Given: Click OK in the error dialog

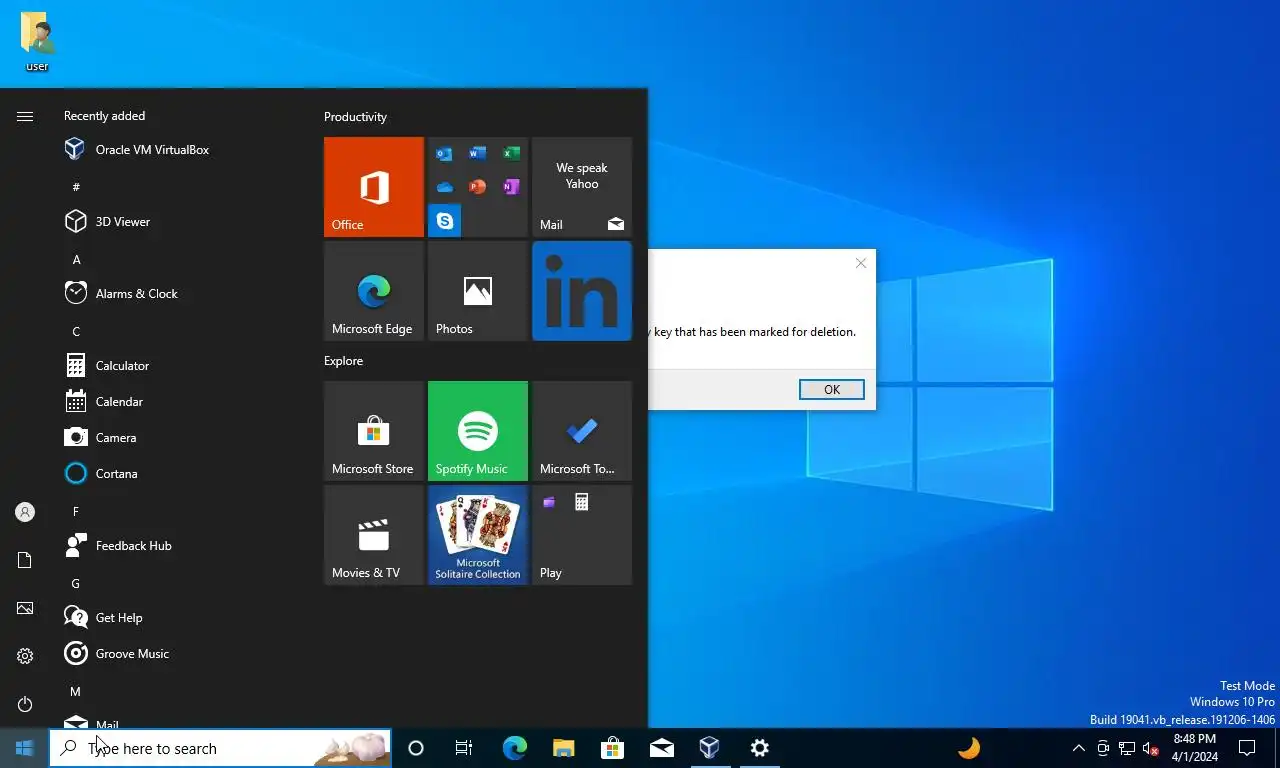Looking at the screenshot, I should (832, 390).
